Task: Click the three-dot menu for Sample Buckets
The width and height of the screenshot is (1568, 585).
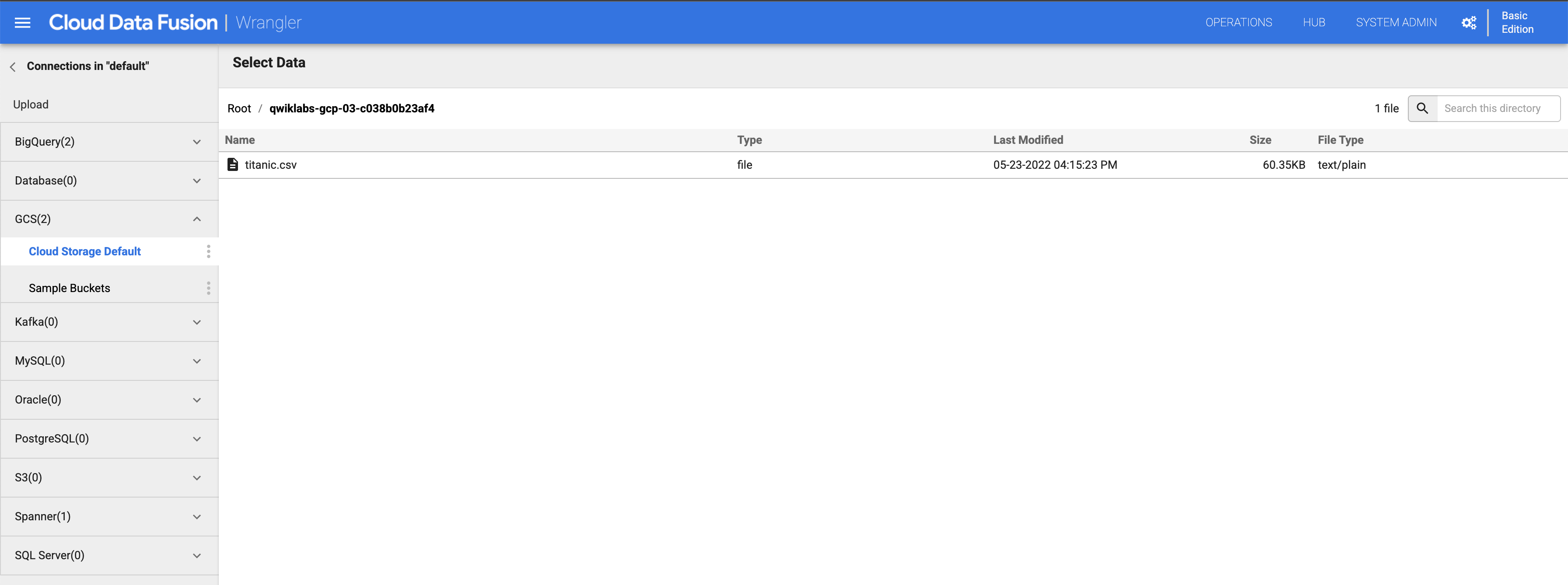Action: tap(207, 288)
